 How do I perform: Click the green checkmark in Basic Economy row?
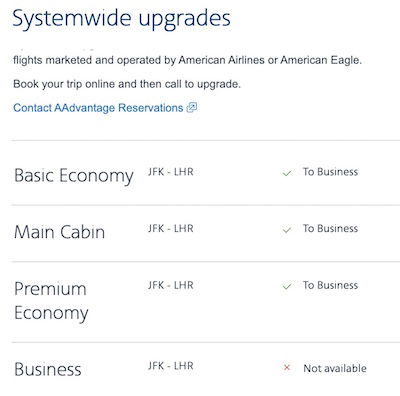click(x=287, y=173)
